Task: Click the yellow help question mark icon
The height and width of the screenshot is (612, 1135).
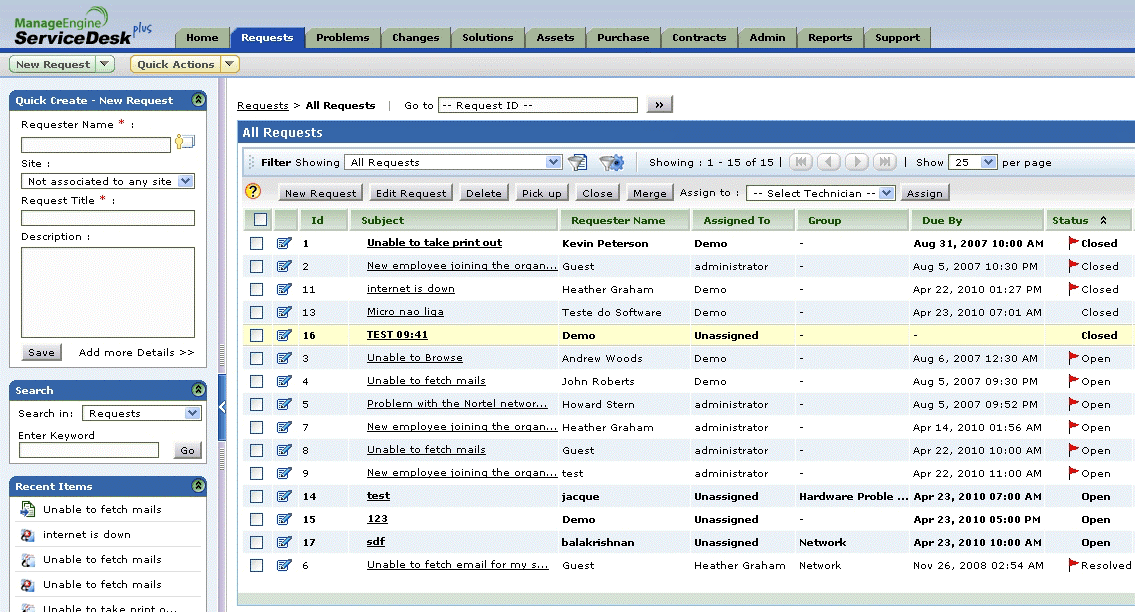Action: click(253, 192)
